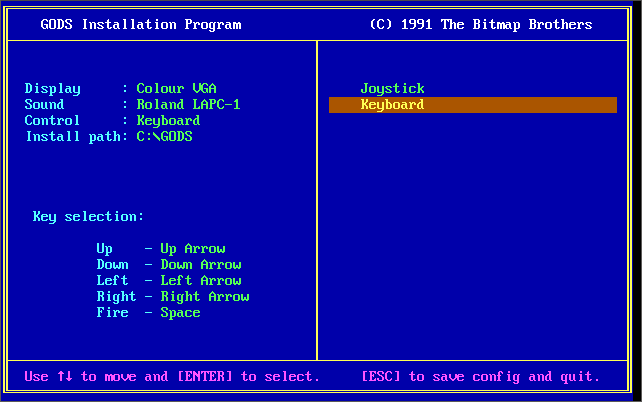Select the Joystick control option
Viewport: 642px width, 402px height.
pyautogui.click(x=392, y=89)
